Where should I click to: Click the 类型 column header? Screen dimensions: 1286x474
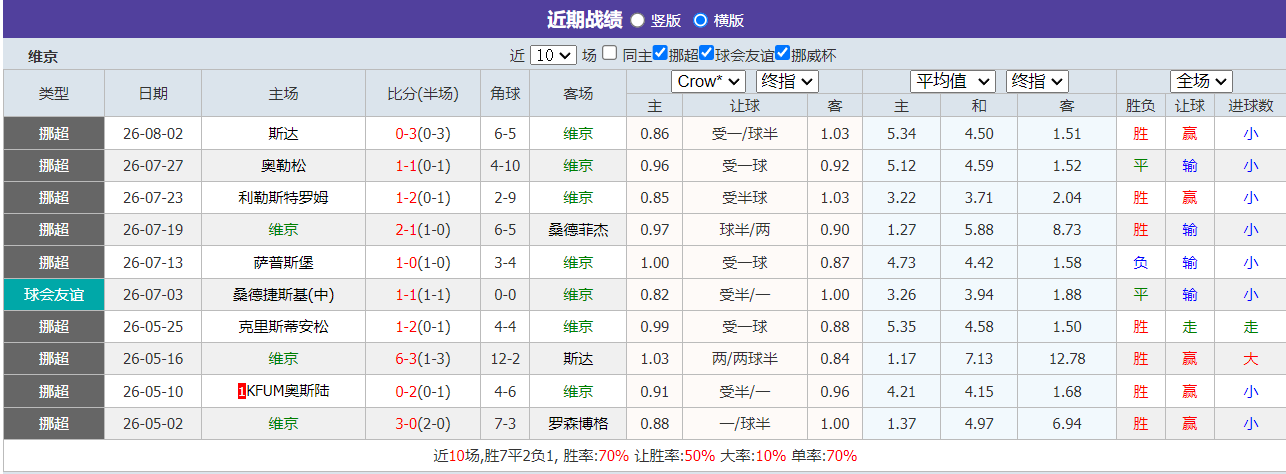(54, 93)
